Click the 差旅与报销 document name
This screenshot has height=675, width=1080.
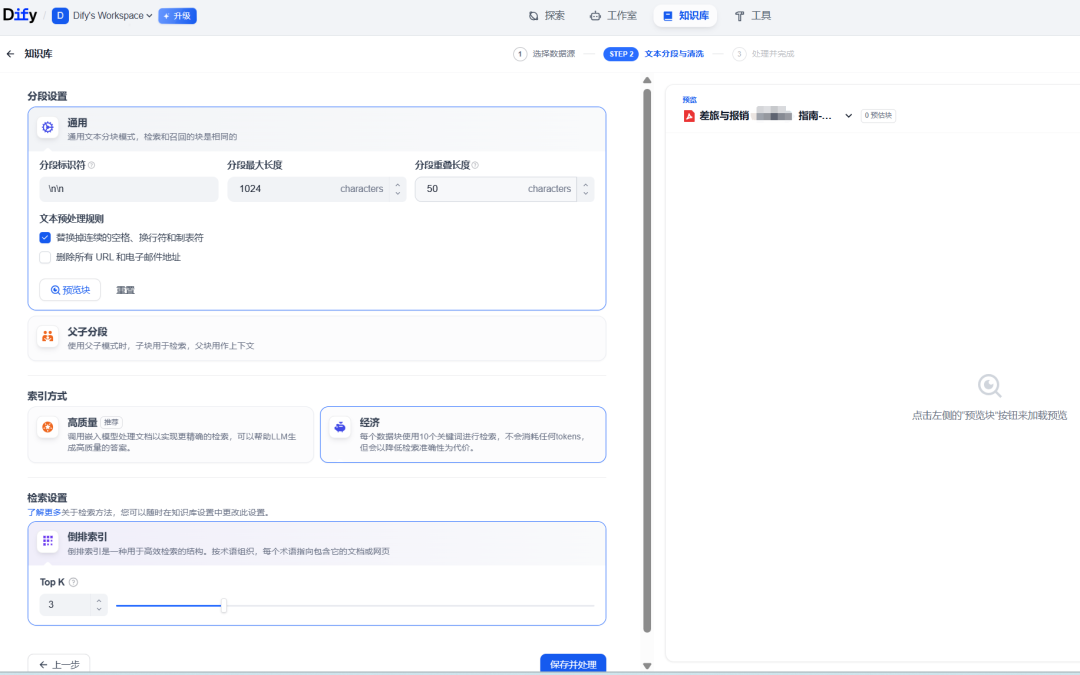(x=766, y=116)
